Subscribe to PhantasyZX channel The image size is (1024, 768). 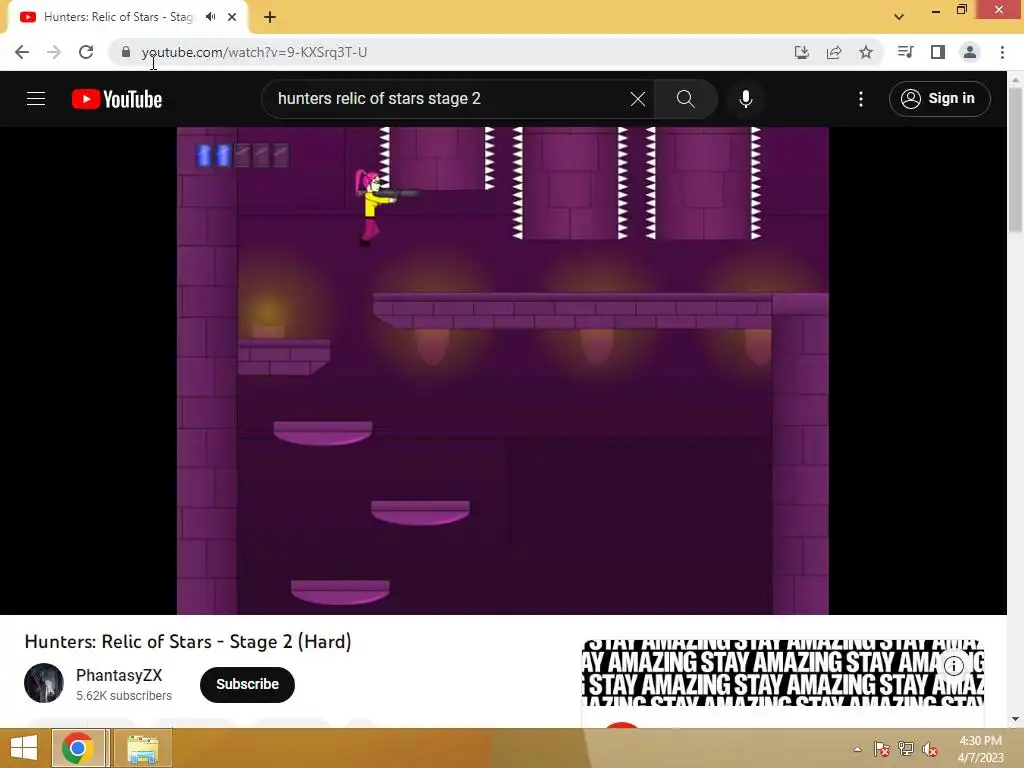(248, 684)
